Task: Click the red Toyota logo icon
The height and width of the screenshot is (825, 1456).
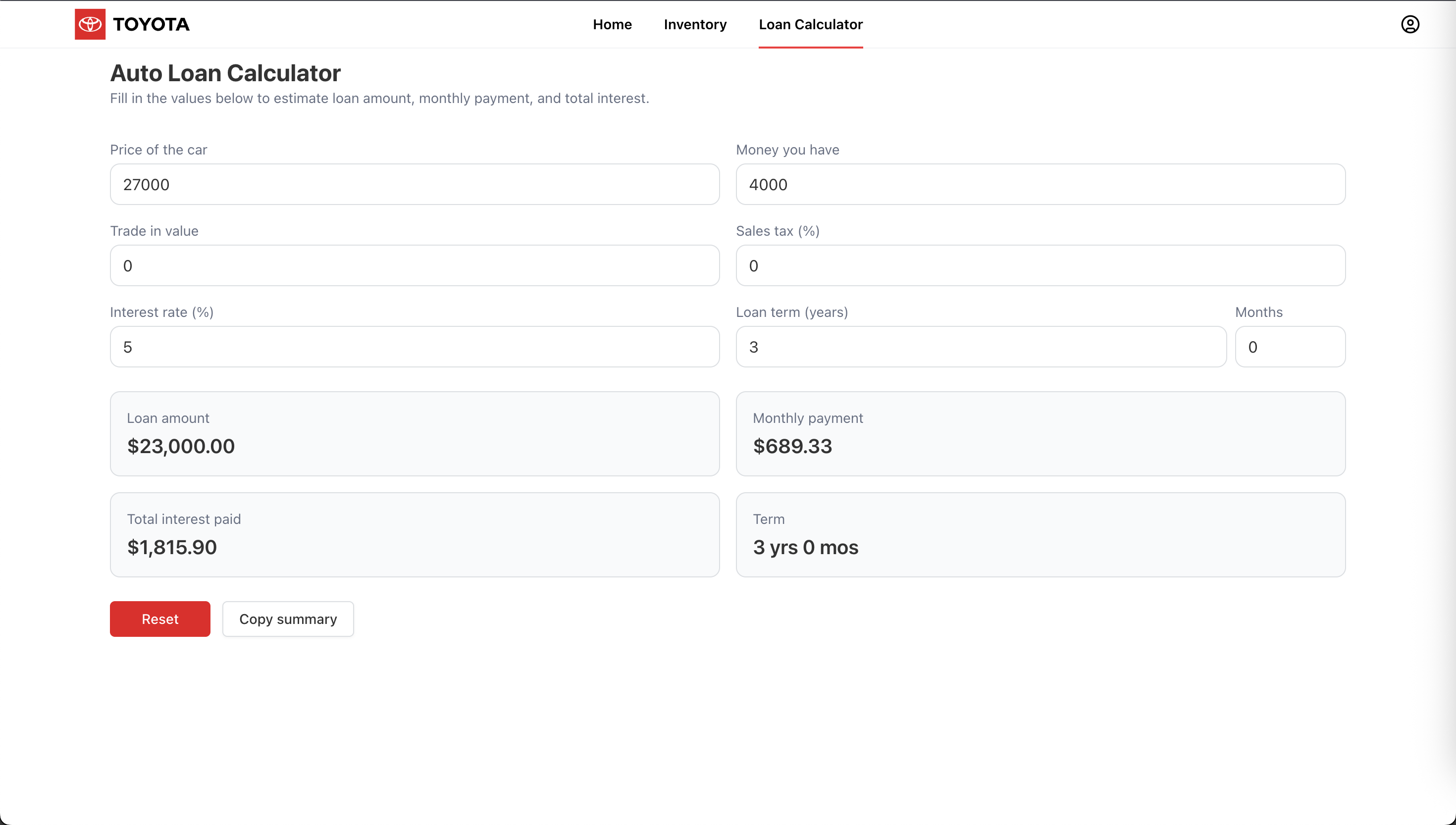Action: [90, 24]
